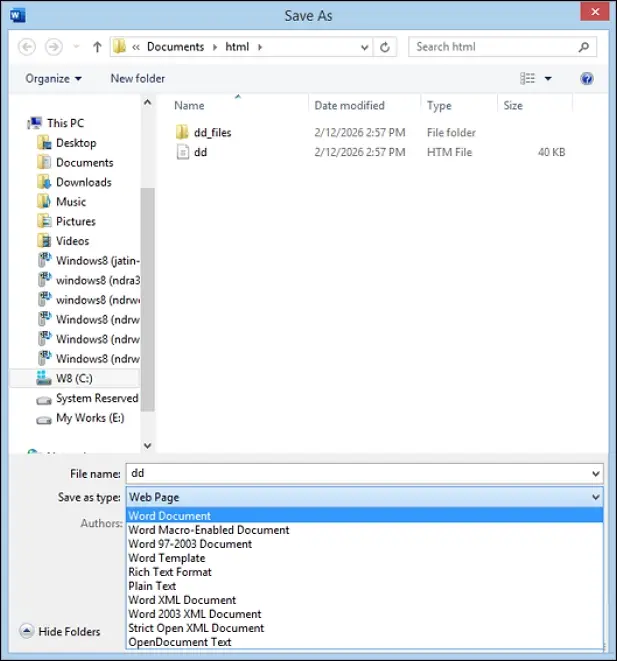Refresh the html folder view
This screenshot has height=661, width=617.
[x=385, y=47]
